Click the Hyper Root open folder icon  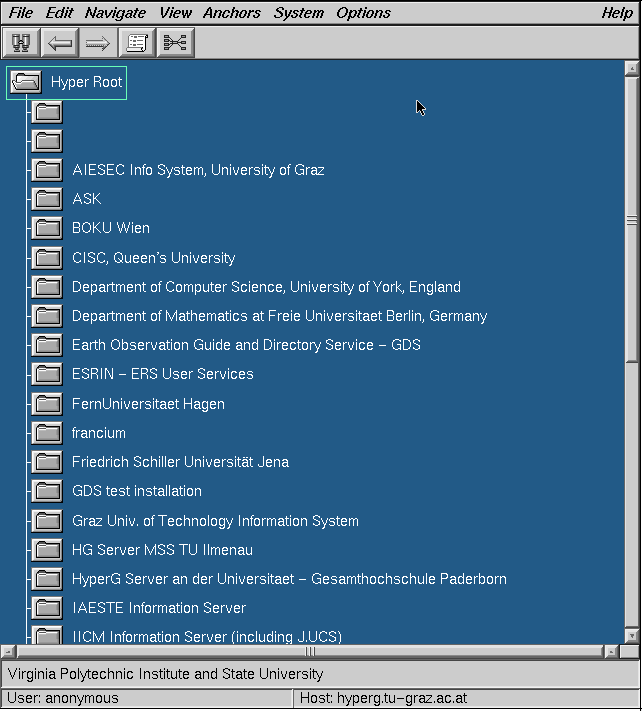coord(26,82)
